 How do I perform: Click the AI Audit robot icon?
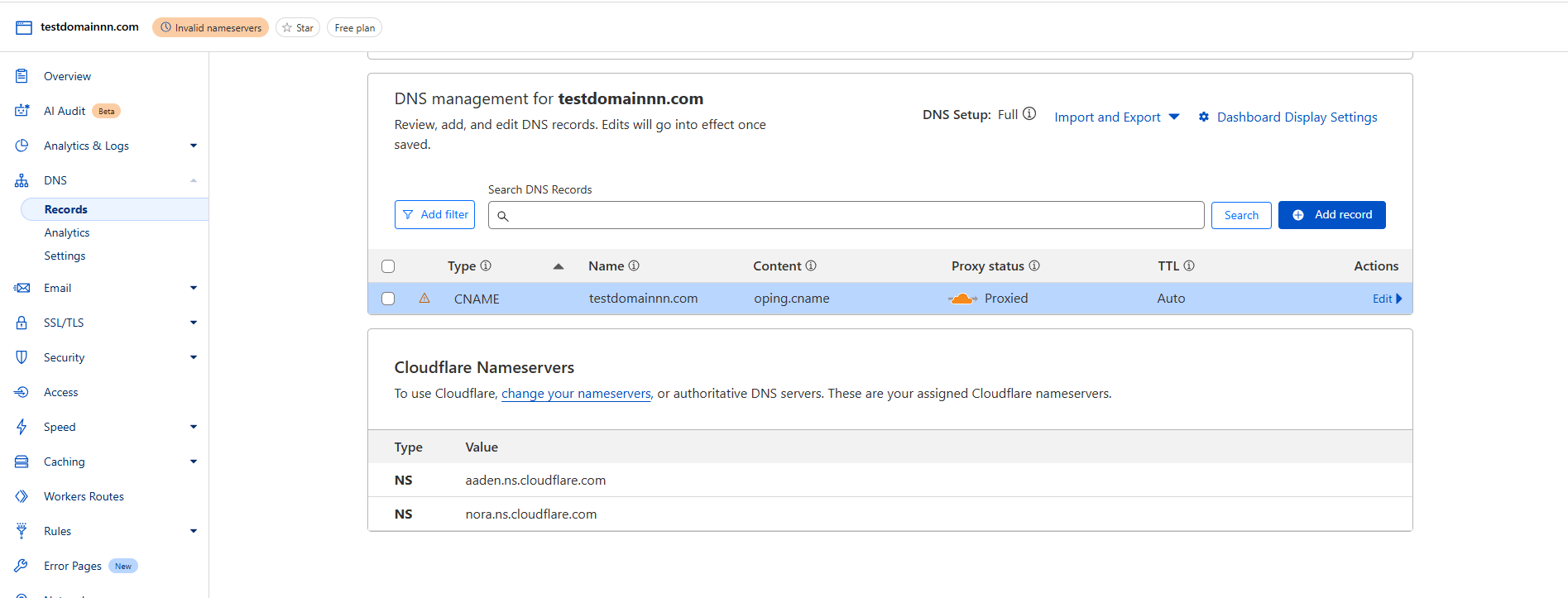point(22,111)
